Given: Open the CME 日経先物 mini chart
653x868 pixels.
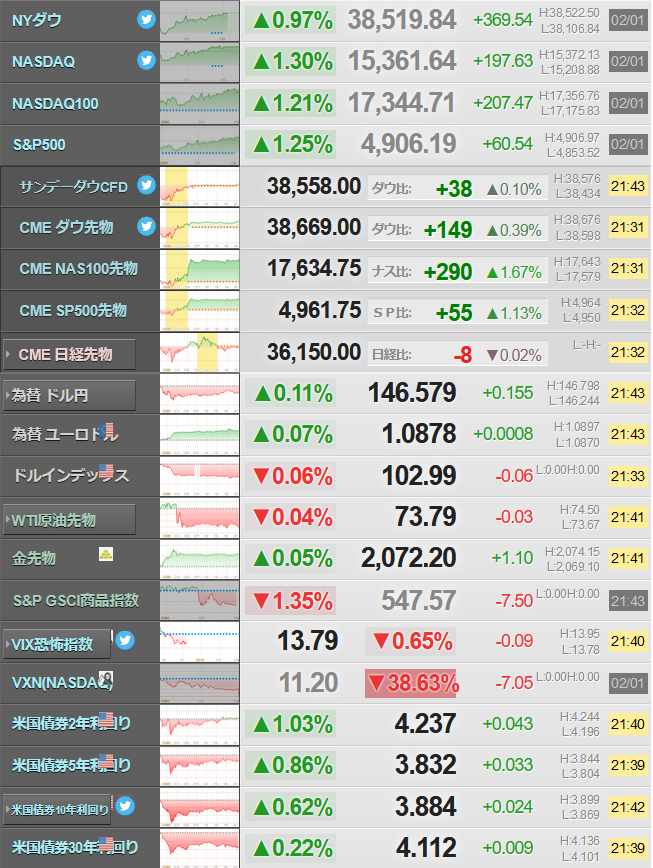Looking at the screenshot, I should click(200, 352).
